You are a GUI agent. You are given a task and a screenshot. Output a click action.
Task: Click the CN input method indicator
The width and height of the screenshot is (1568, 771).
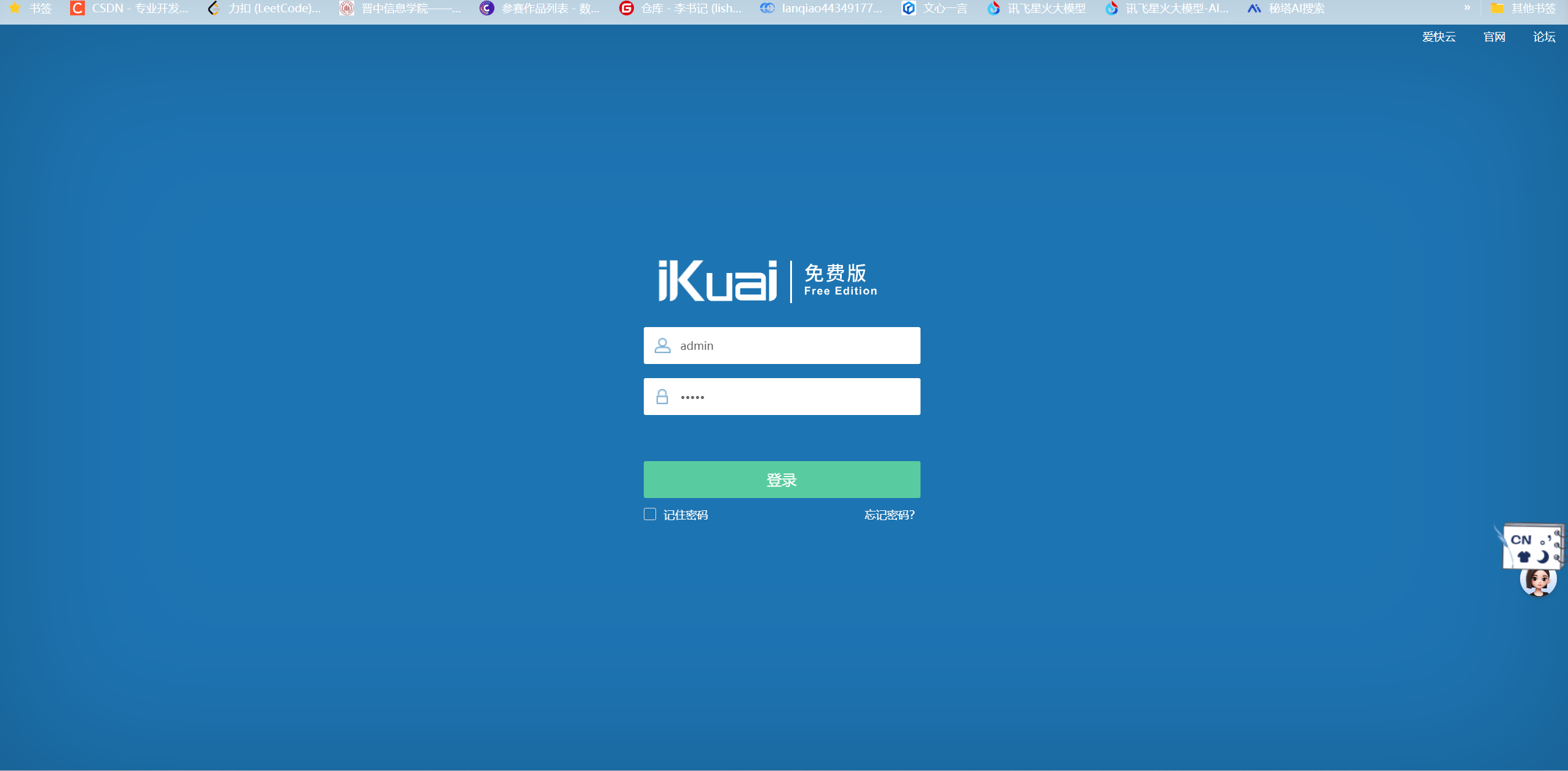(1521, 540)
